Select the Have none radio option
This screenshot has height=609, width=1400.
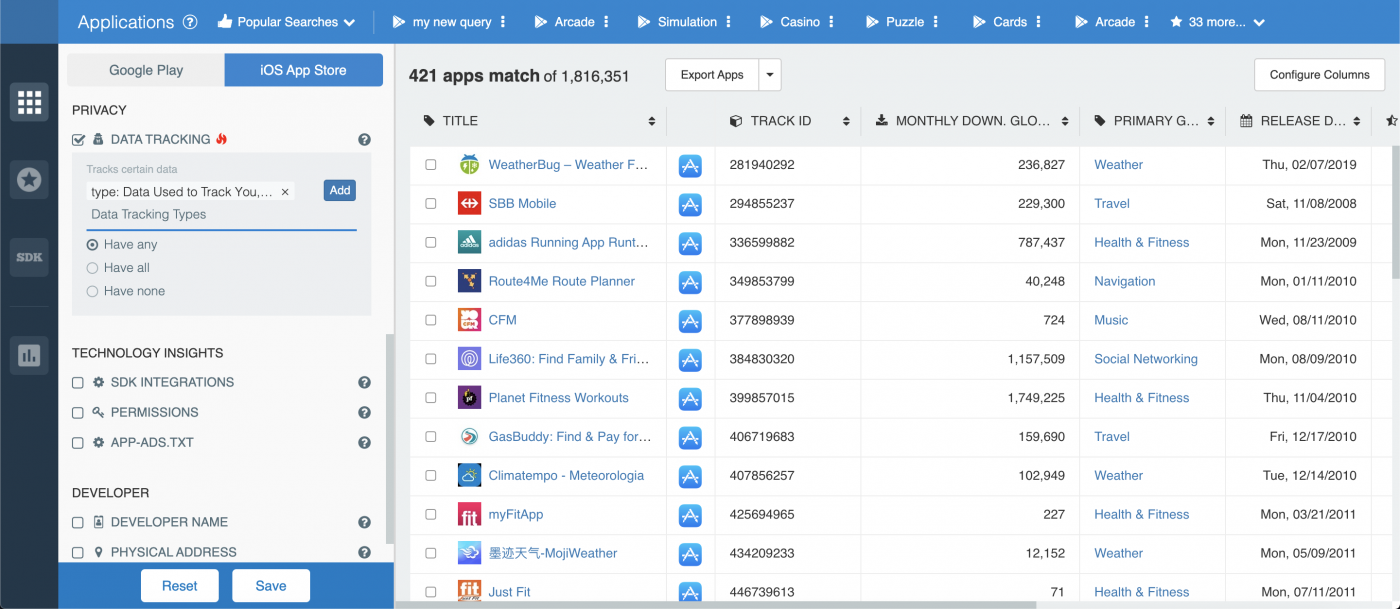point(93,291)
